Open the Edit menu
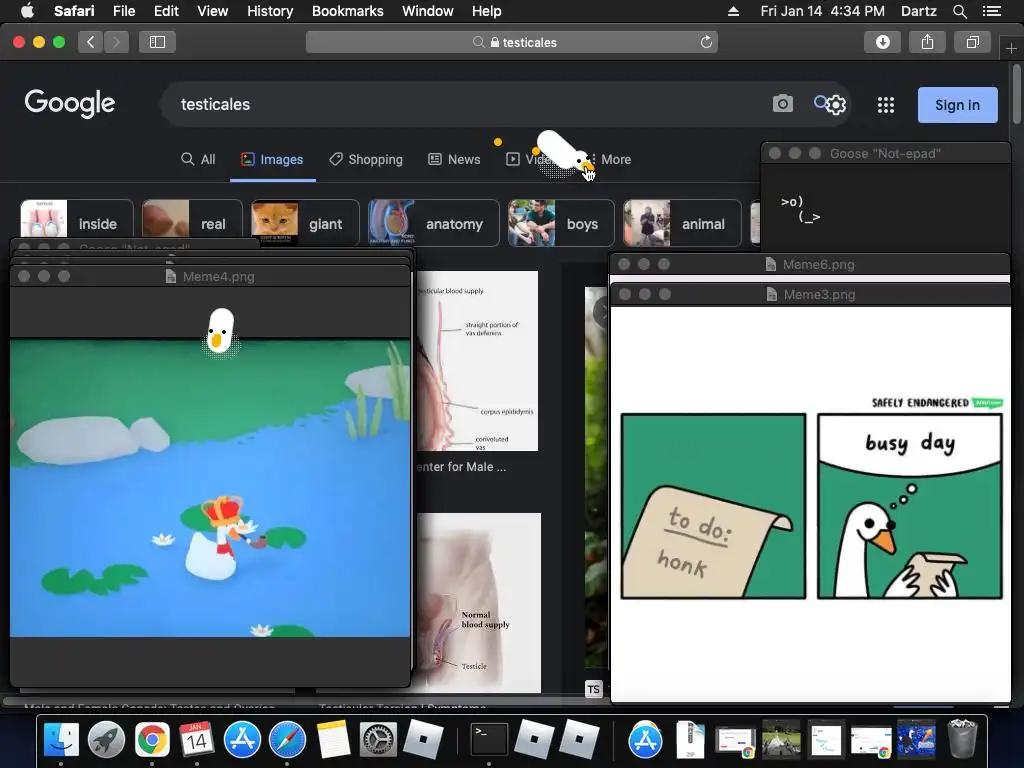 point(166,11)
